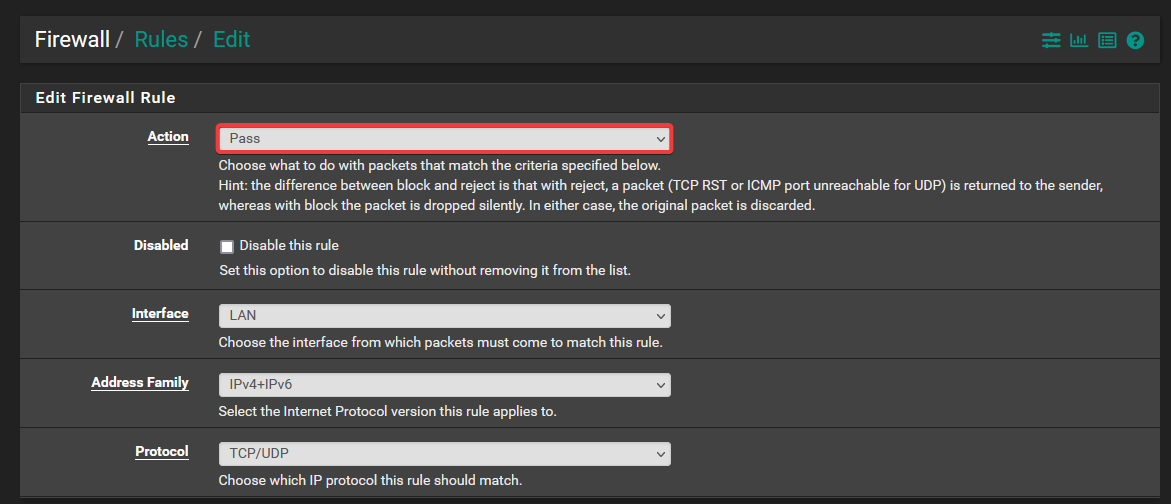Open related settings sliders icon

1051,41
